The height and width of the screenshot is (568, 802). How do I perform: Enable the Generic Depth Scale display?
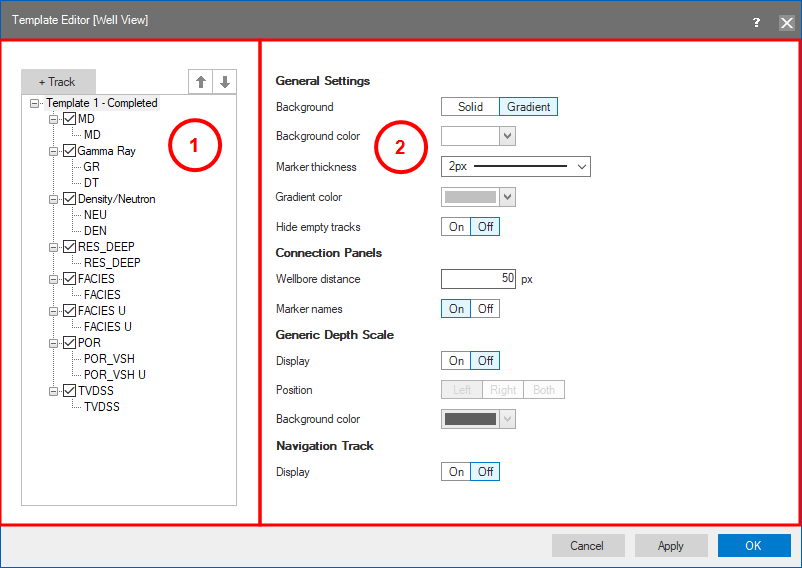pyautogui.click(x=456, y=361)
